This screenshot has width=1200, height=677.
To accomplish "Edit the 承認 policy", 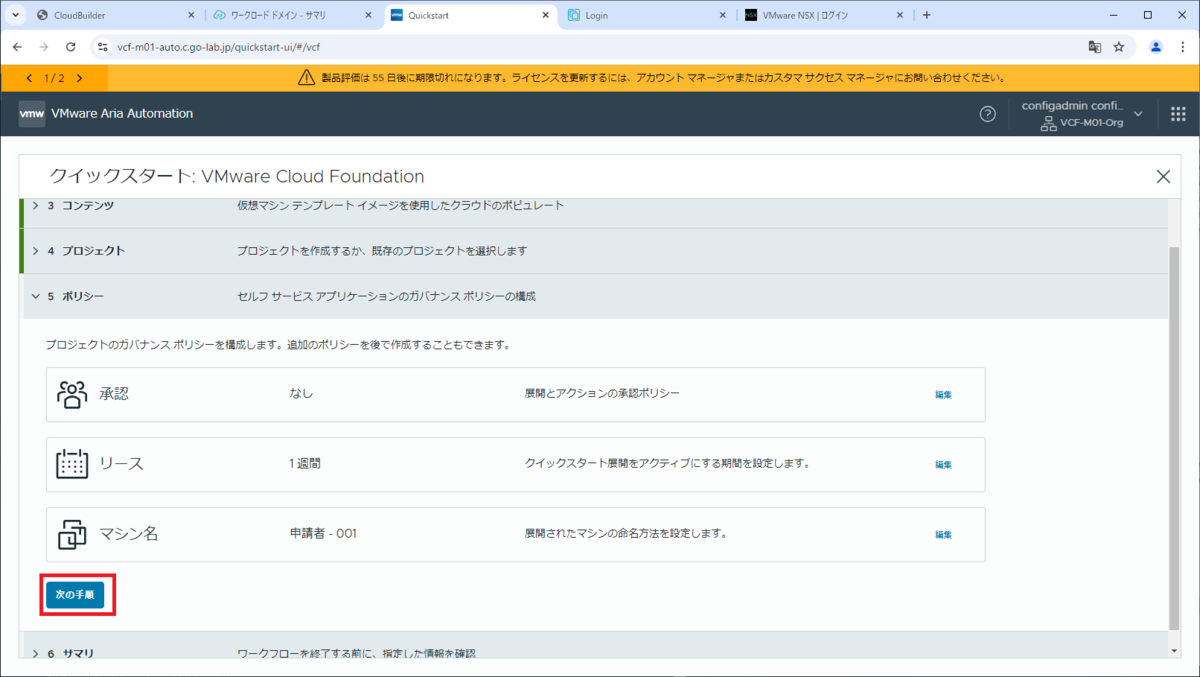I will coord(943,394).
